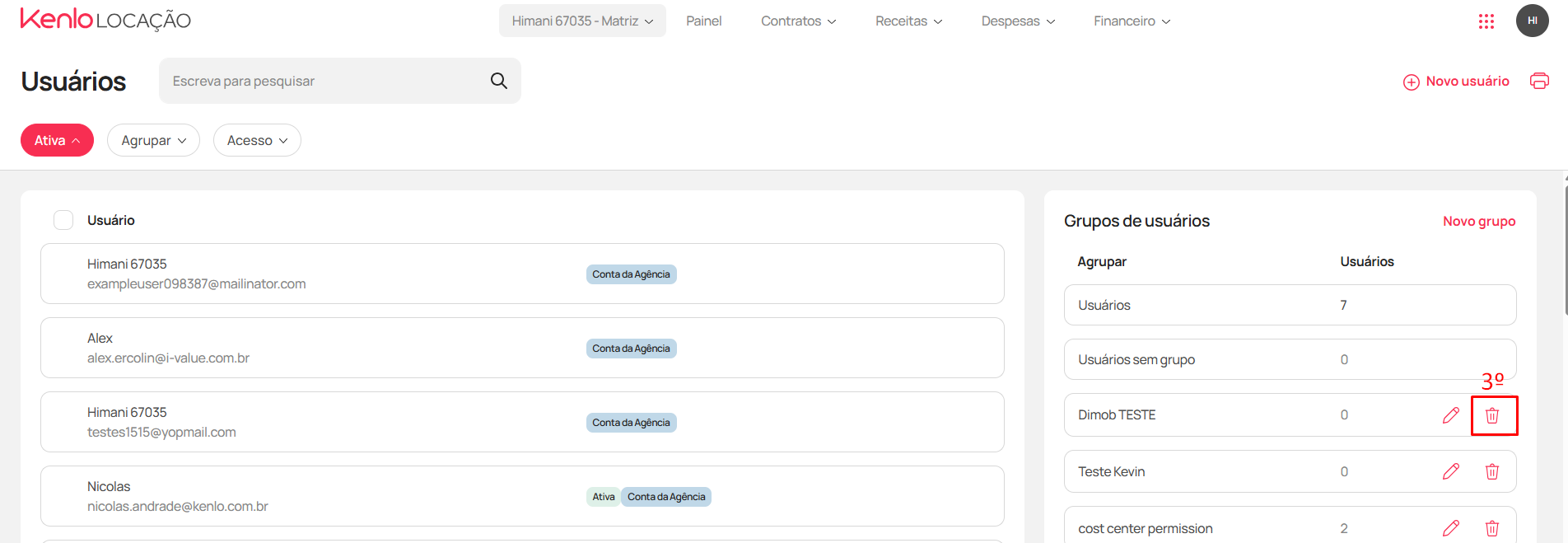This screenshot has height=543, width=1568.
Task: Click the search magnifier icon
Action: click(498, 81)
